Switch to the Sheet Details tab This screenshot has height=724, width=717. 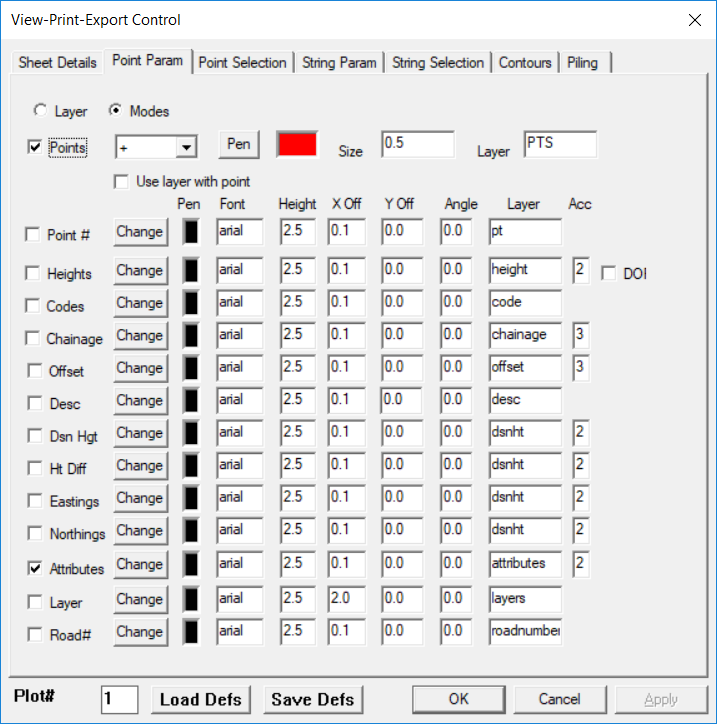(57, 62)
